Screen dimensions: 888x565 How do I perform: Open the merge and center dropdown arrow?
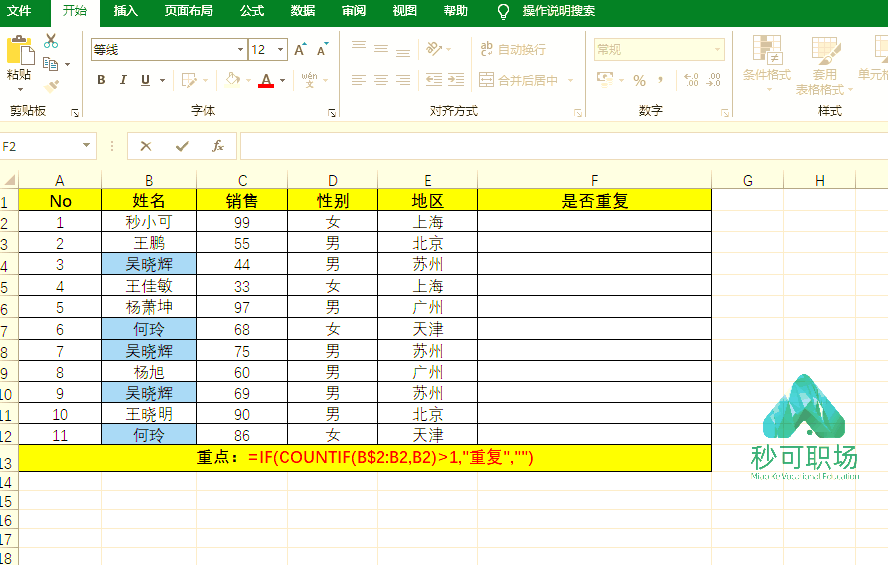coord(570,80)
